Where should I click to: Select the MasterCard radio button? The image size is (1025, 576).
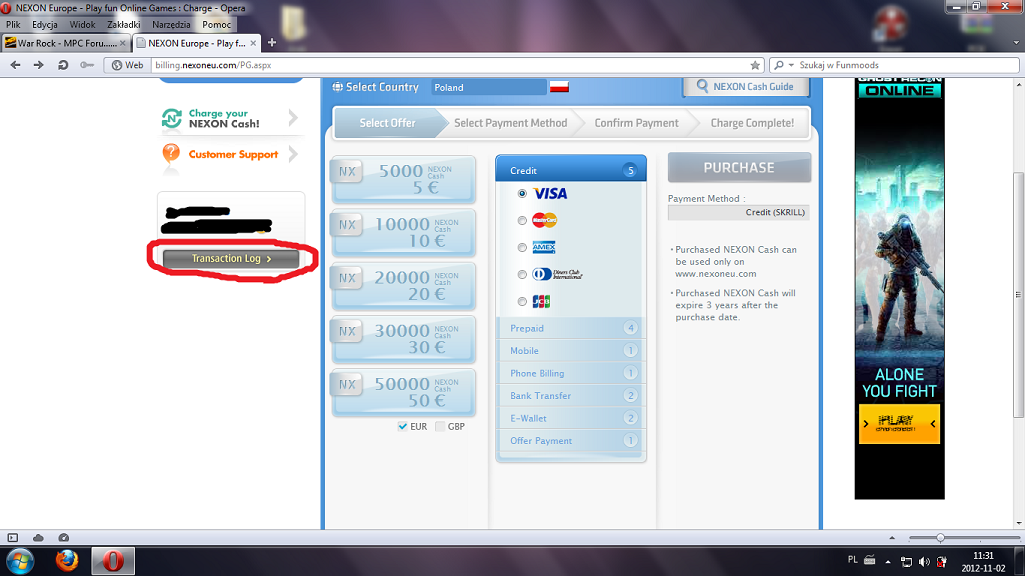click(522, 220)
